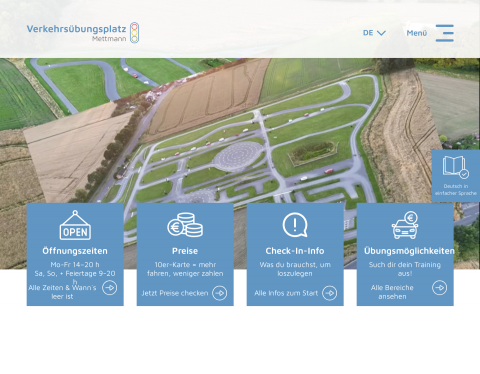This screenshot has height=374, width=480.
Task: Open the Check-In-Info heading
Action: [295, 251]
